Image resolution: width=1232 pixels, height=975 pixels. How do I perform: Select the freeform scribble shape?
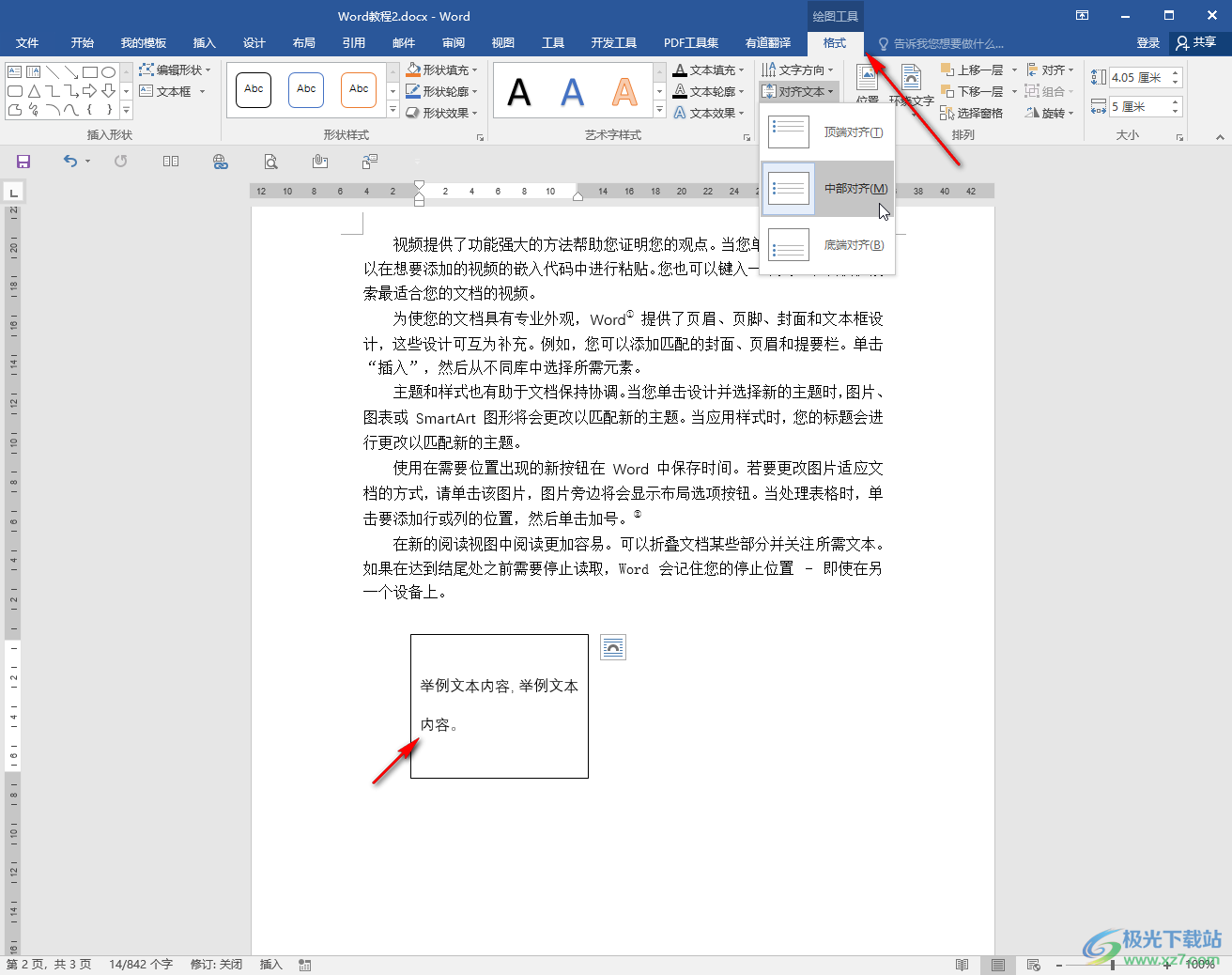(x=34, y=110)
